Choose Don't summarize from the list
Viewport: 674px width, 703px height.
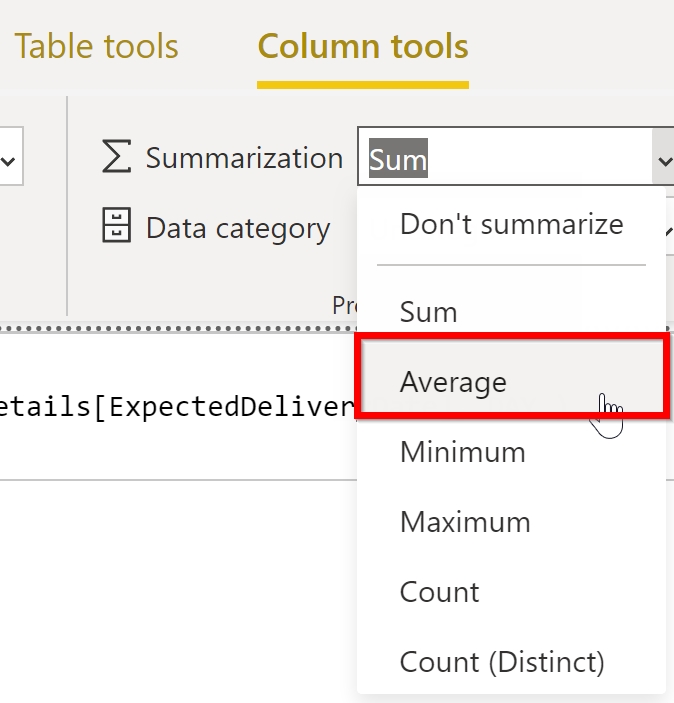coord(511,224)
